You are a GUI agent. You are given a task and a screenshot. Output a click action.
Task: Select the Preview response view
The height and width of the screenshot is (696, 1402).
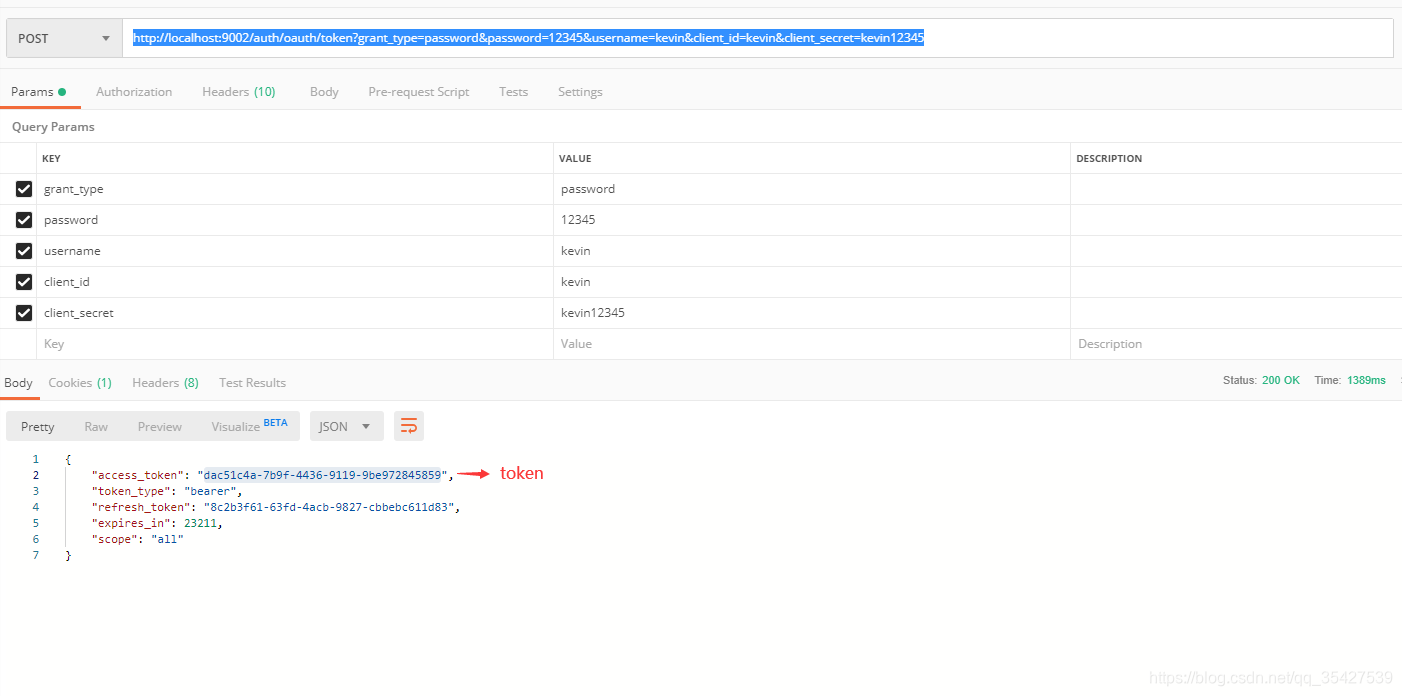tap(159, 425)
